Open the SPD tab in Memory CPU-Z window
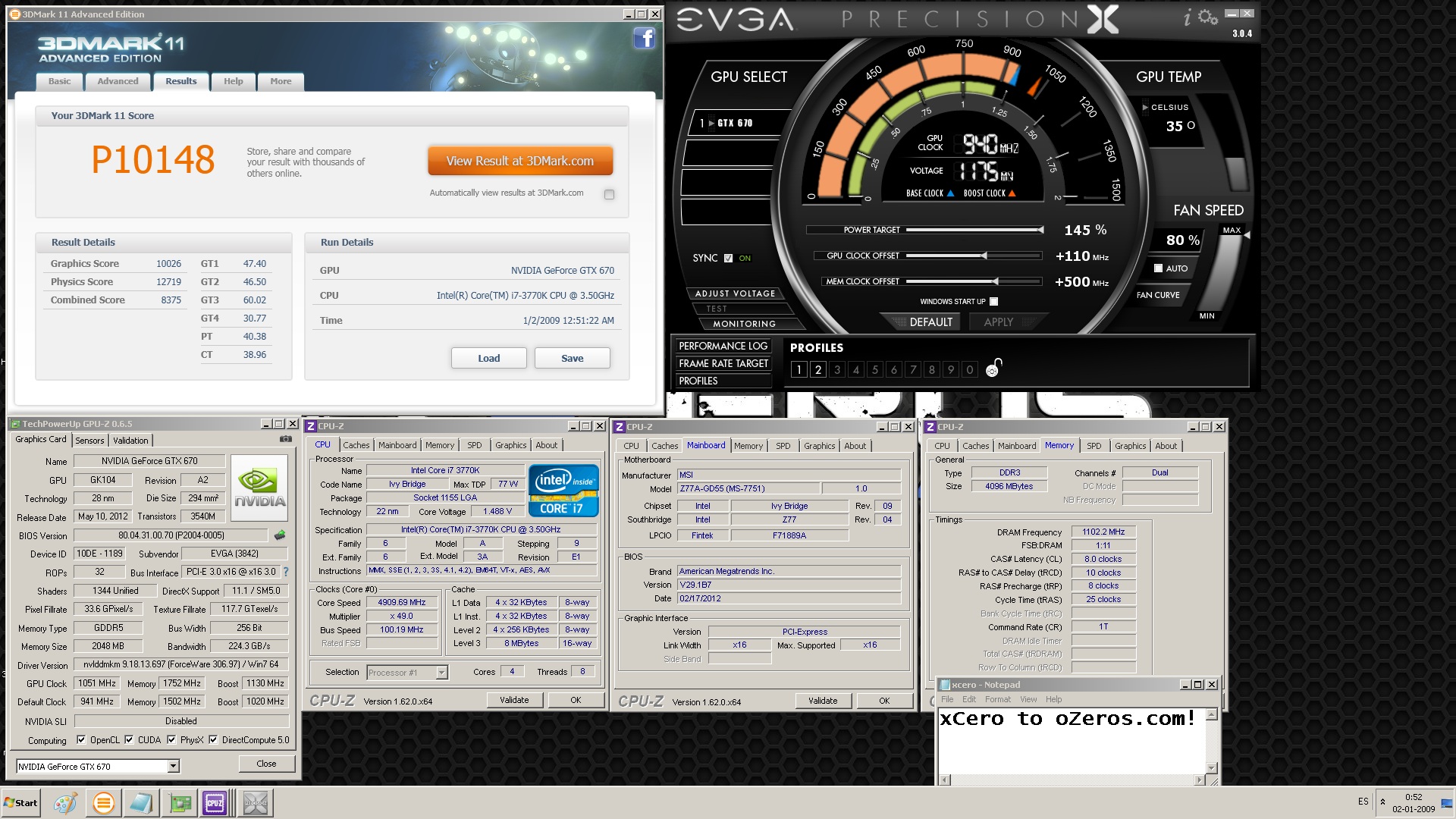This screenshot has height=819, width=1456. (1094, 446)
